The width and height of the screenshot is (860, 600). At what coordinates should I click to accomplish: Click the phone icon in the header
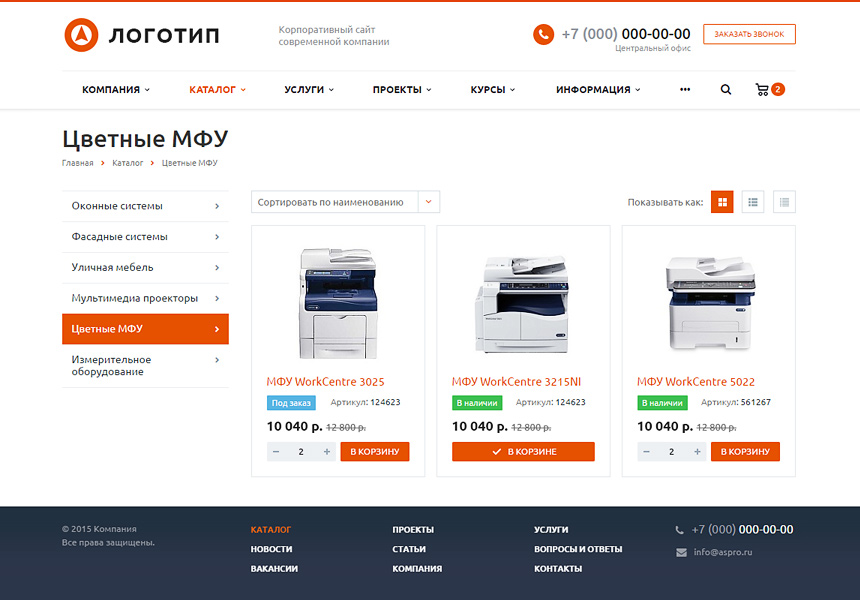click(543, 33)
